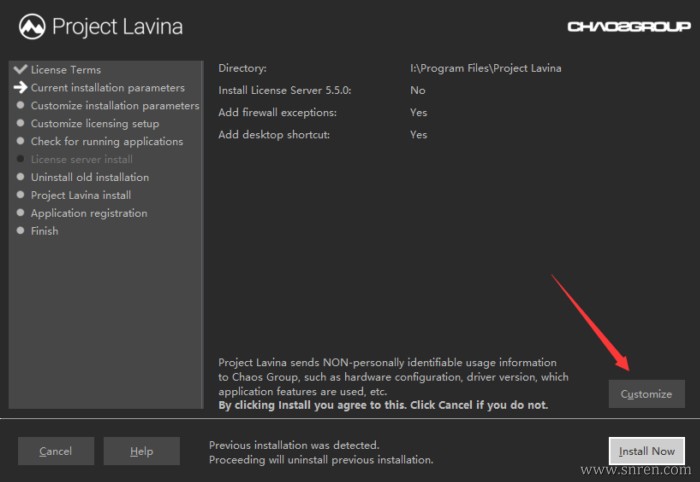This screenshot has width=700, height=482.
Task: Select Customize installation parameters step
Action: pos(115,106)
